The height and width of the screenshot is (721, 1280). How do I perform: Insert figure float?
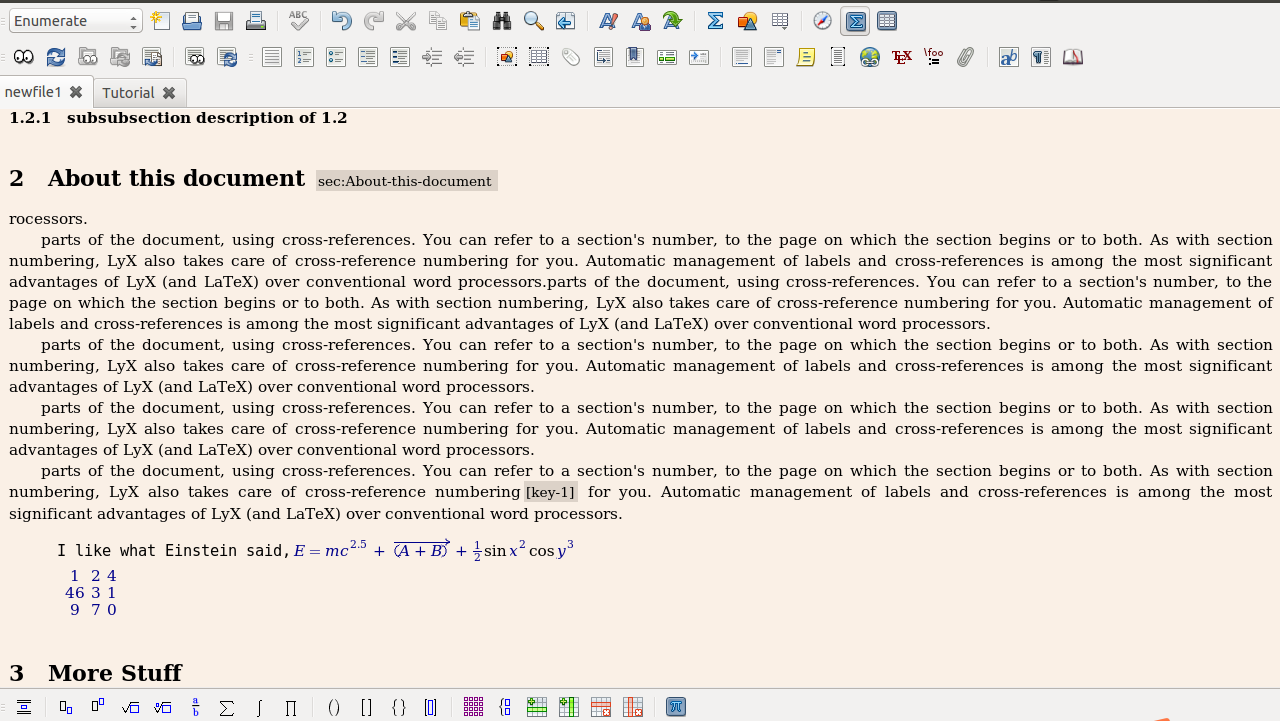507,57
